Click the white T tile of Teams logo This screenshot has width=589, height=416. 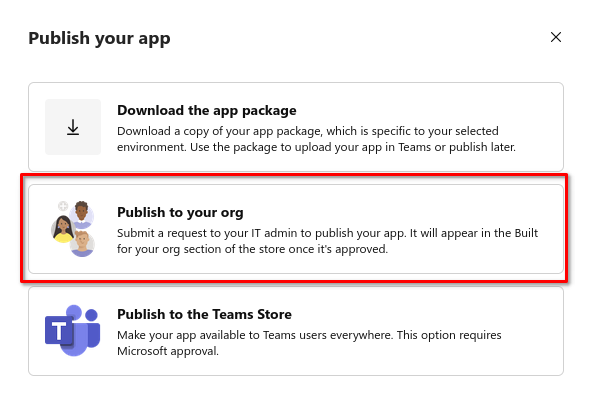[59, 330]
